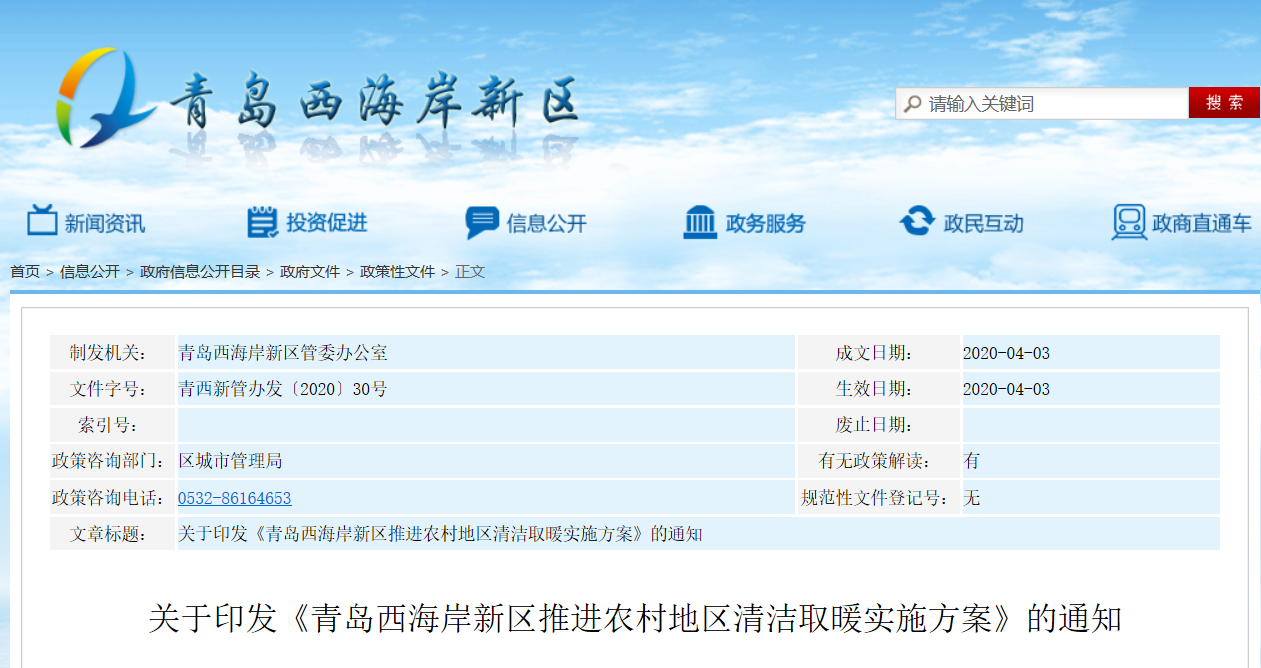Screen dimensions: 1261x668
Task: Click the 信息公开 speech bubble icon
Action: pyautogui.click(x=482, y=222)
